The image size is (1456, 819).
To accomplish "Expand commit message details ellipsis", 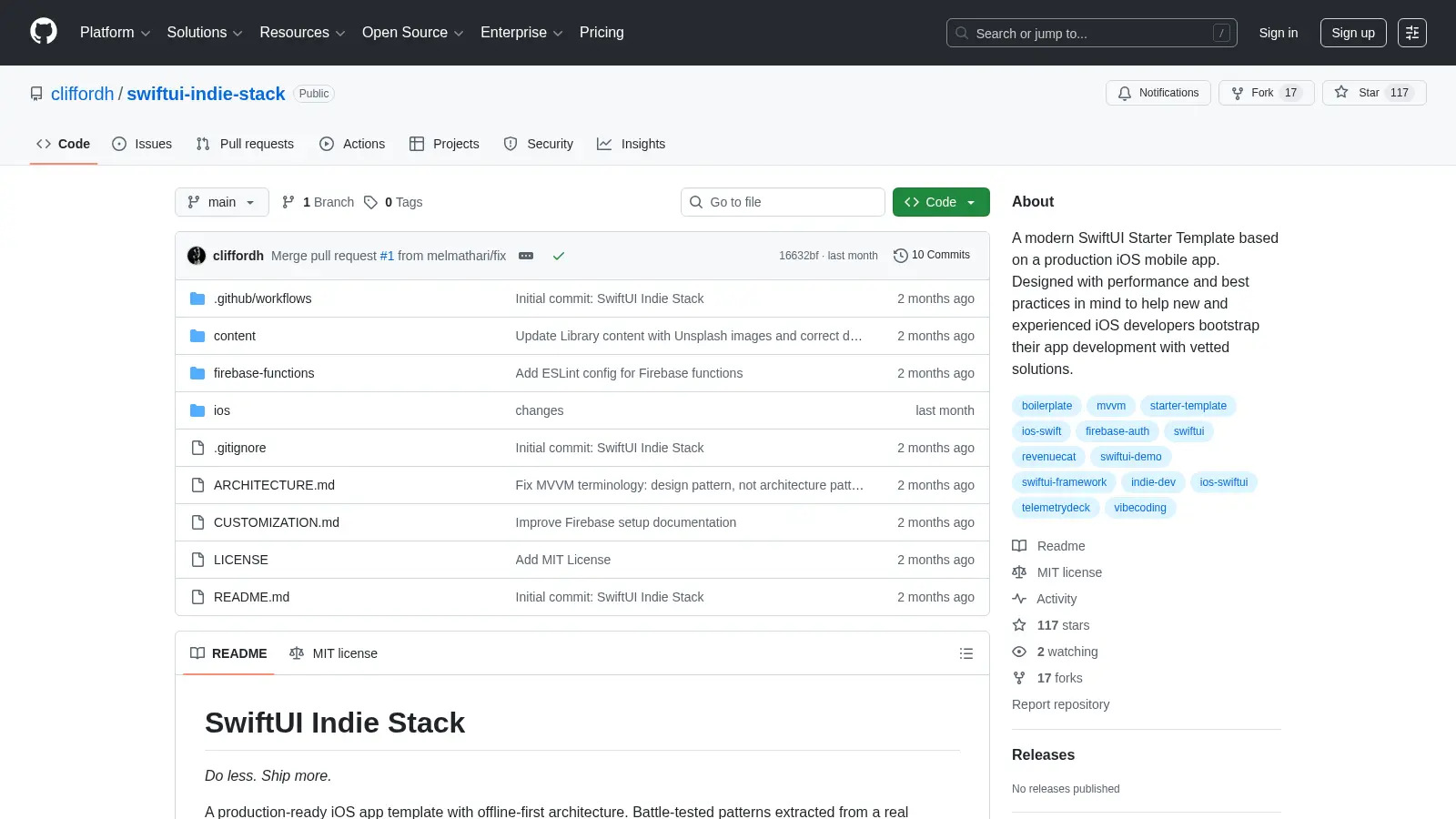I will coord(526,256).
